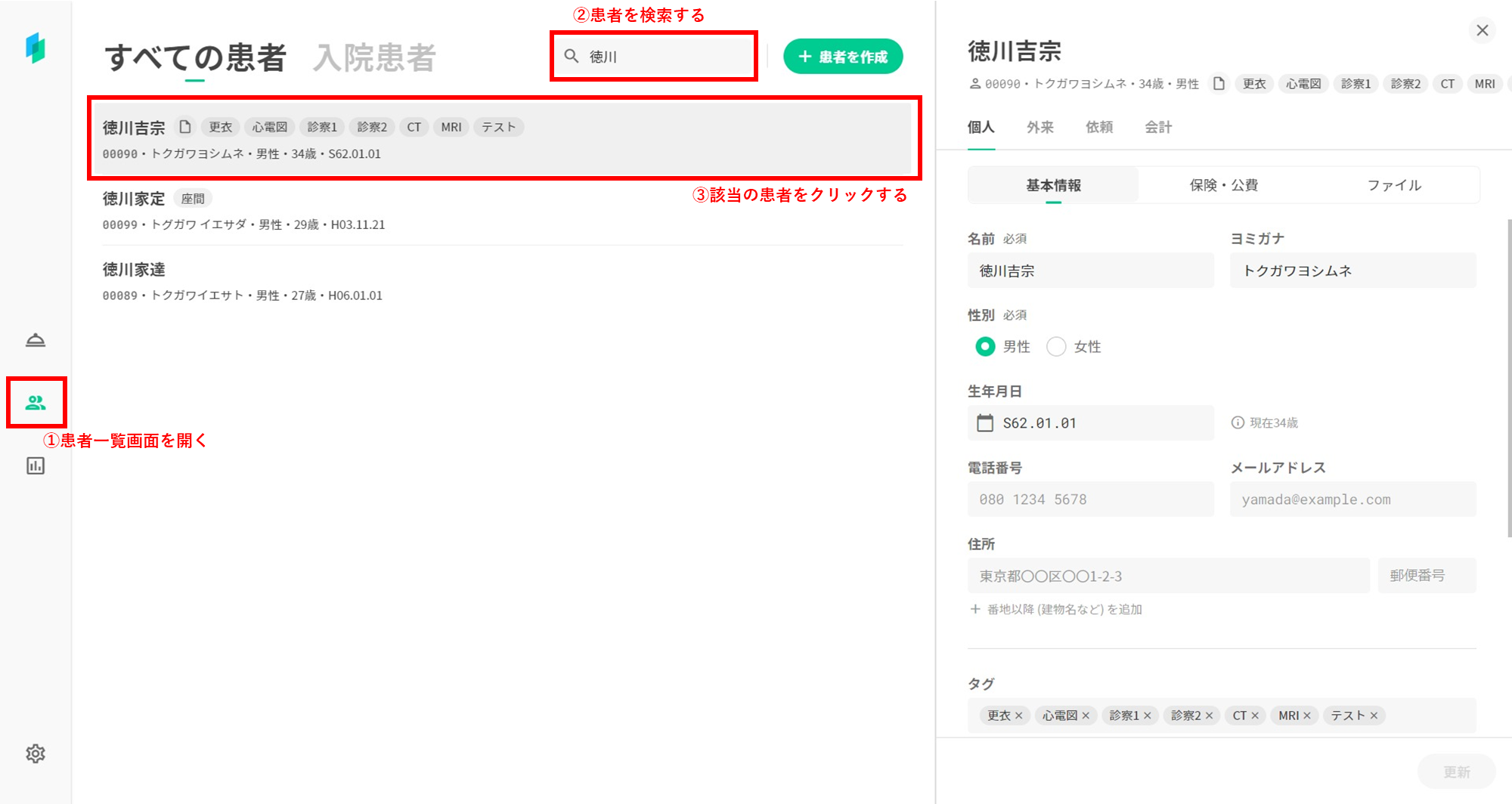Open the 入院患者 tab
The width and height of the screenshot is (1512, 804).
click(374, 57)
